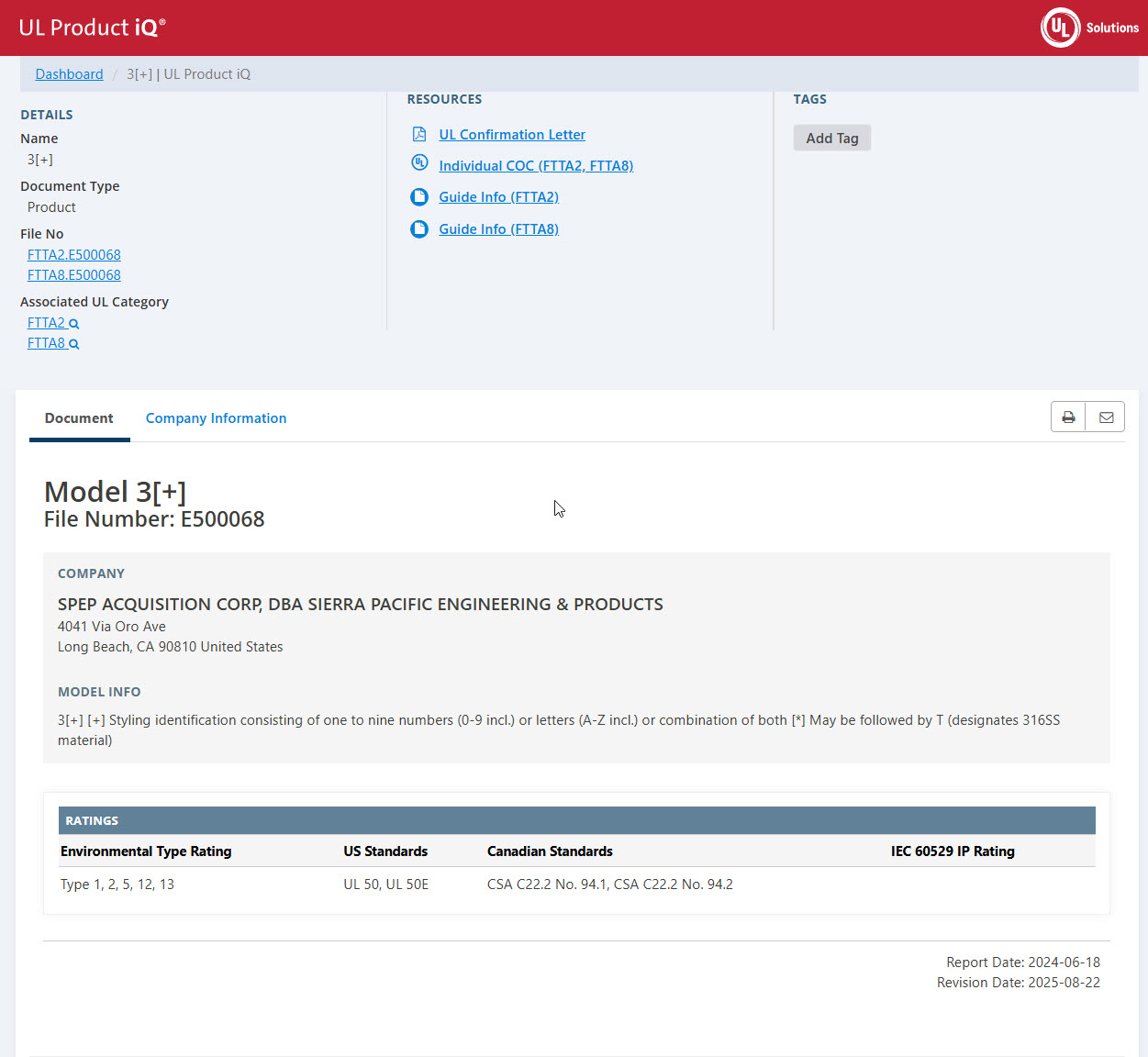Go to Dashboard via breadcrumb
Image resolution: width=1148 pixels, height=1057 pixels.
pyautogui.click(x=69, y=74)
